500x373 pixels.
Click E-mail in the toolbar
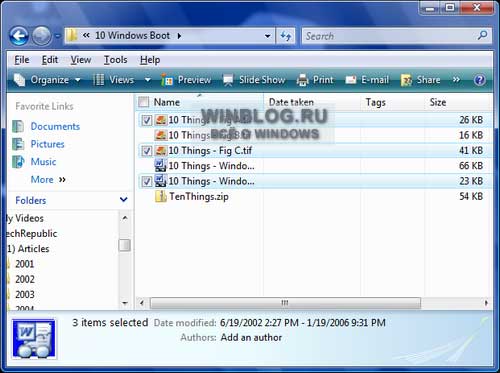[367, 80]
